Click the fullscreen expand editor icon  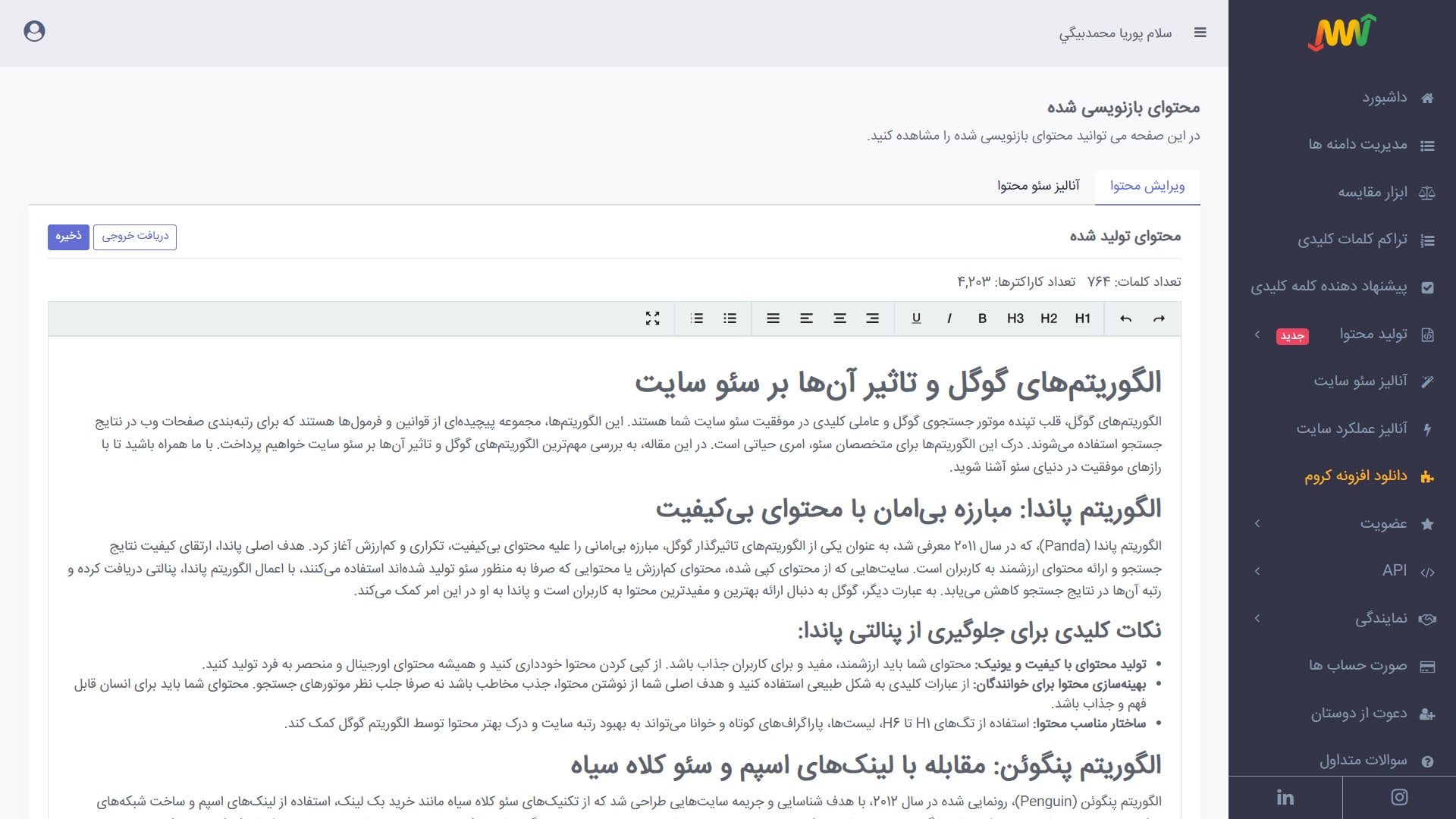(652, 318)
